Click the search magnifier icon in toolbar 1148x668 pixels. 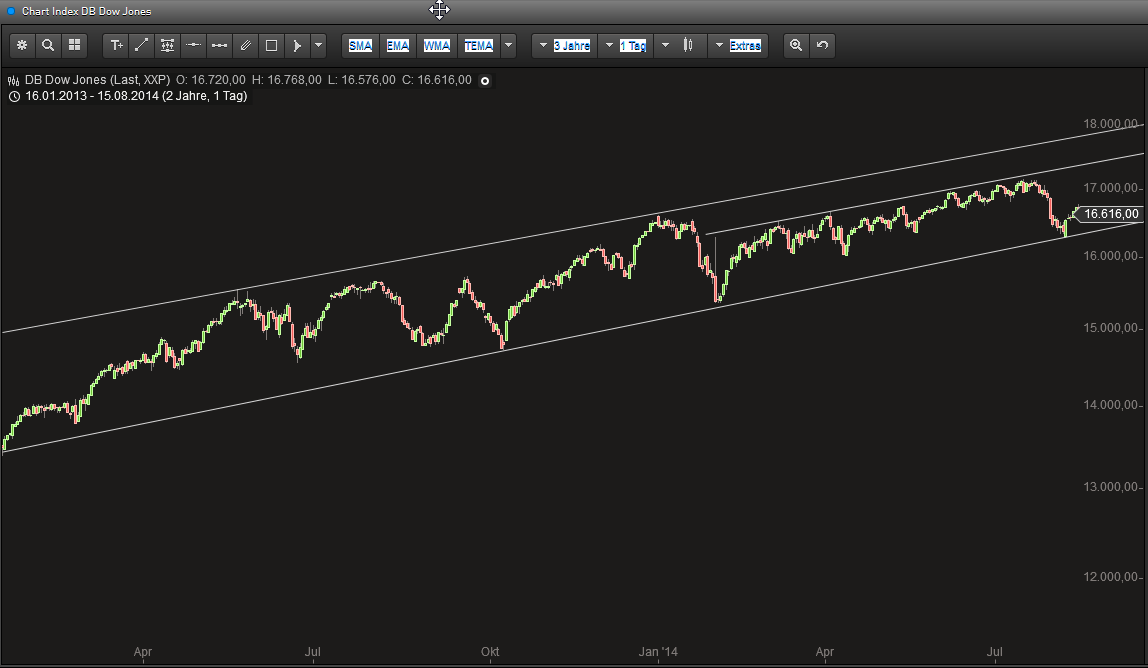[x=48, y=45]
